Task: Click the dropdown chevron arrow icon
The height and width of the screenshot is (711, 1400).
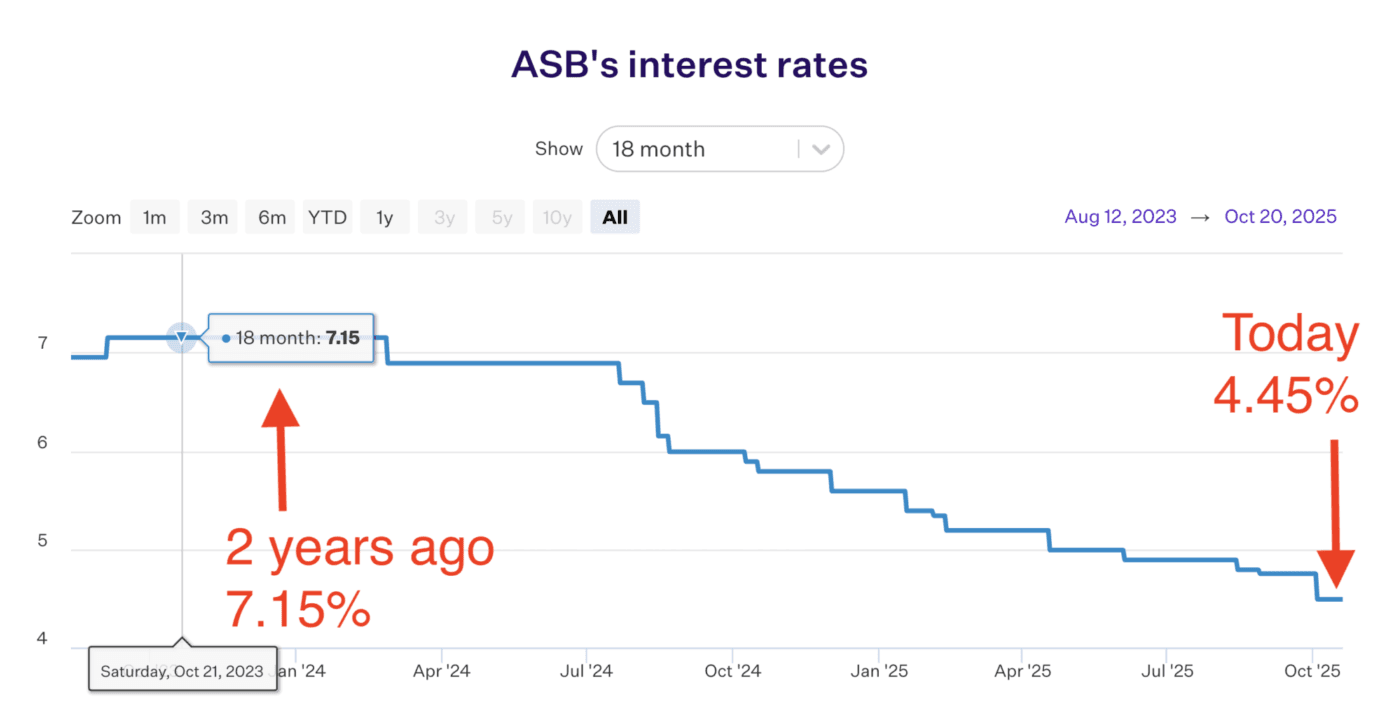Action: 821,150
